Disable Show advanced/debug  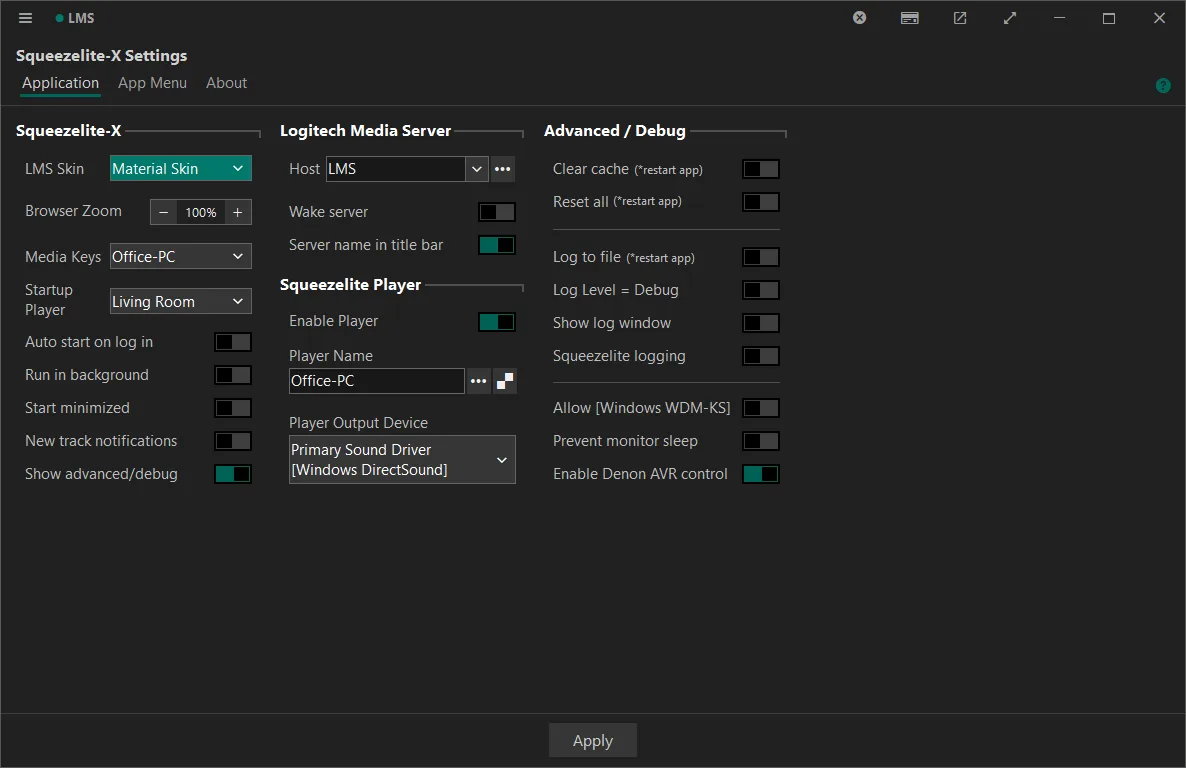[233, 474]
